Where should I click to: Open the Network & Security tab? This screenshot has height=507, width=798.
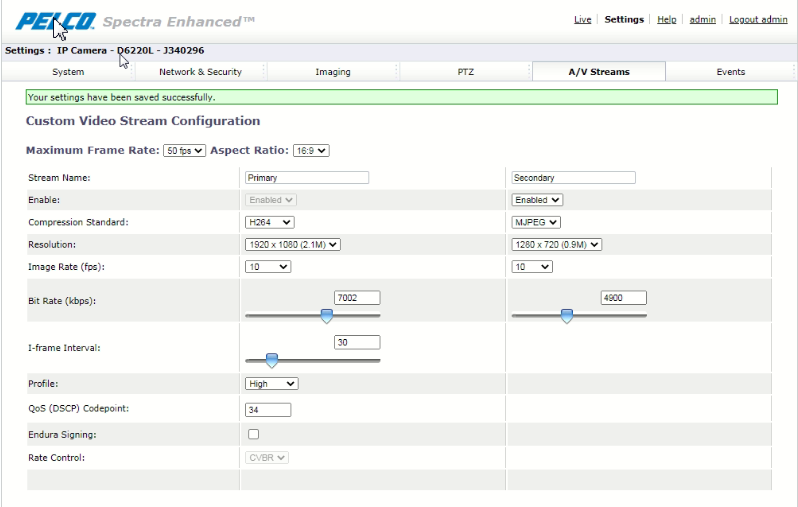[x=200, y=72]
